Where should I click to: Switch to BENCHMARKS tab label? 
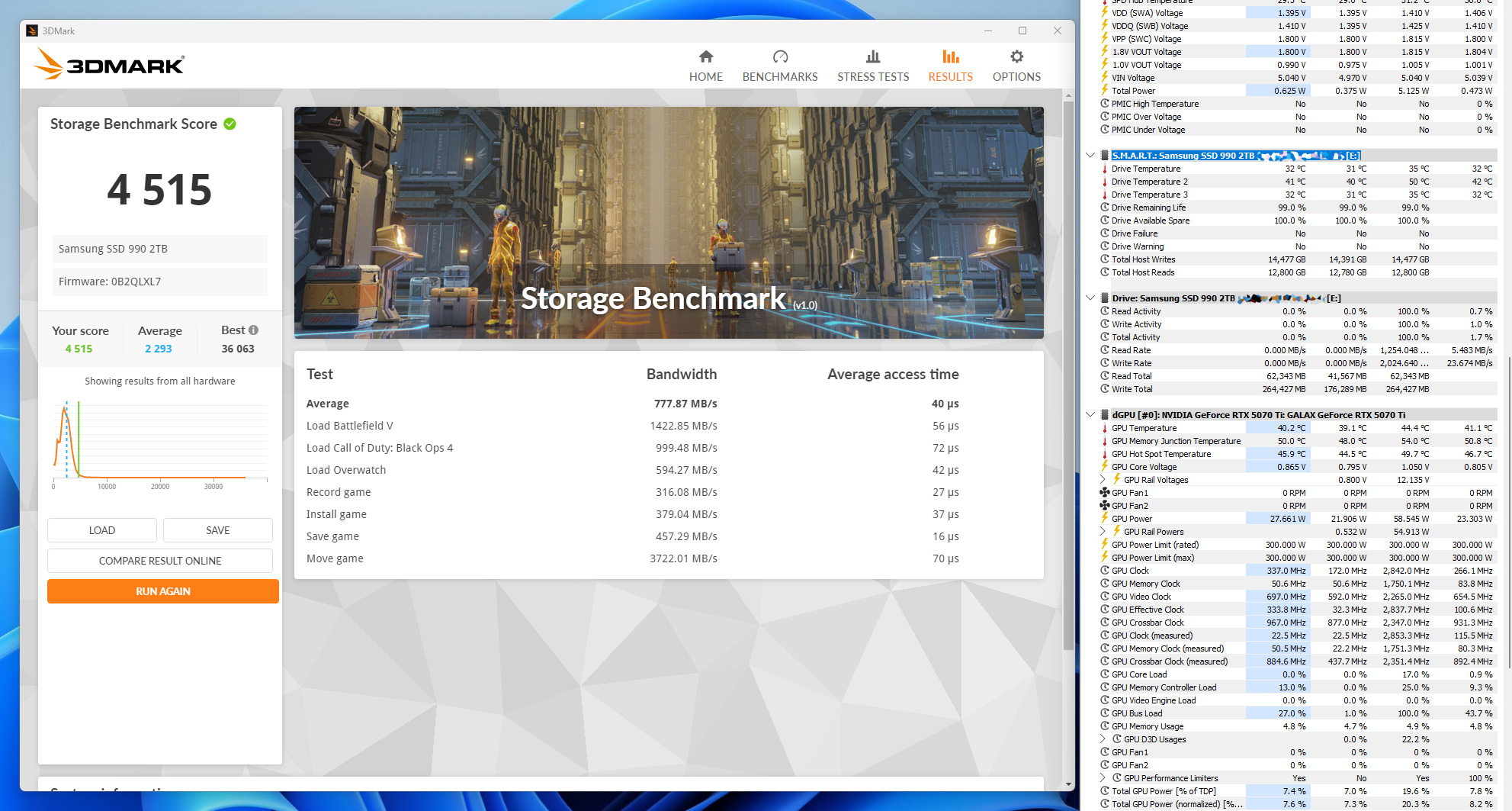point(780,77)
